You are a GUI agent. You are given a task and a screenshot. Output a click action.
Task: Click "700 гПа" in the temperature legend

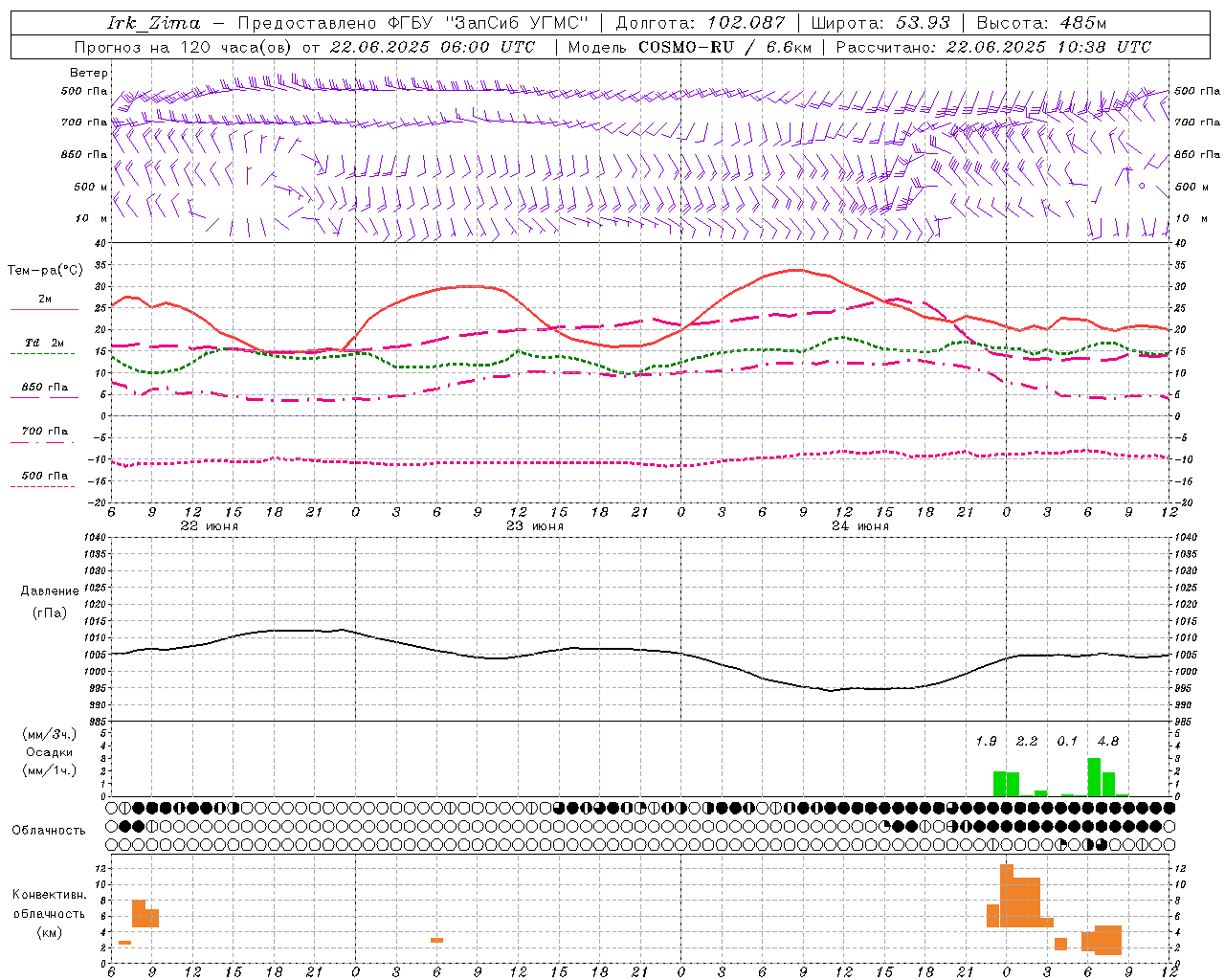(45, 432)
